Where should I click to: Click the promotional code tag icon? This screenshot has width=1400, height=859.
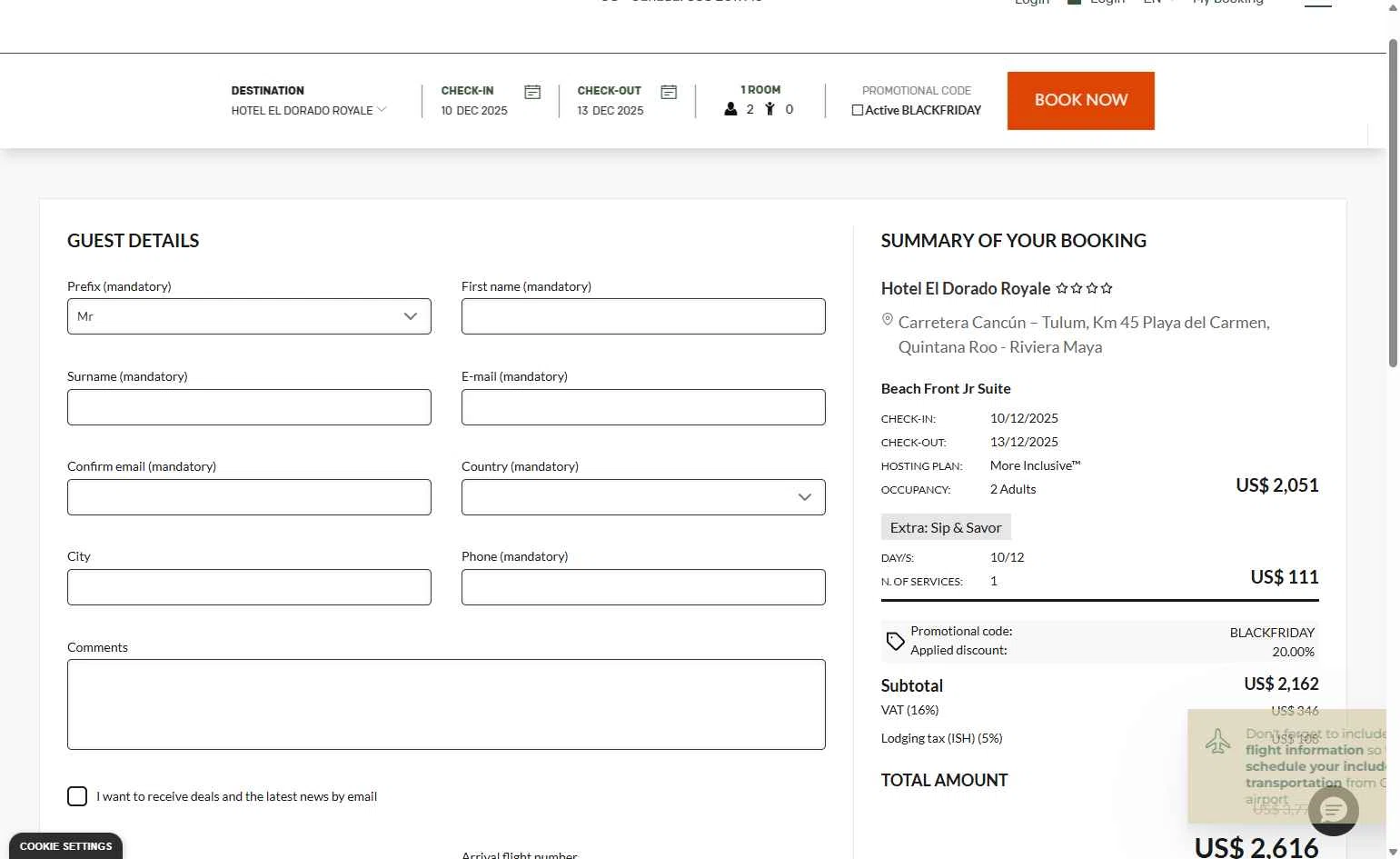896,641
